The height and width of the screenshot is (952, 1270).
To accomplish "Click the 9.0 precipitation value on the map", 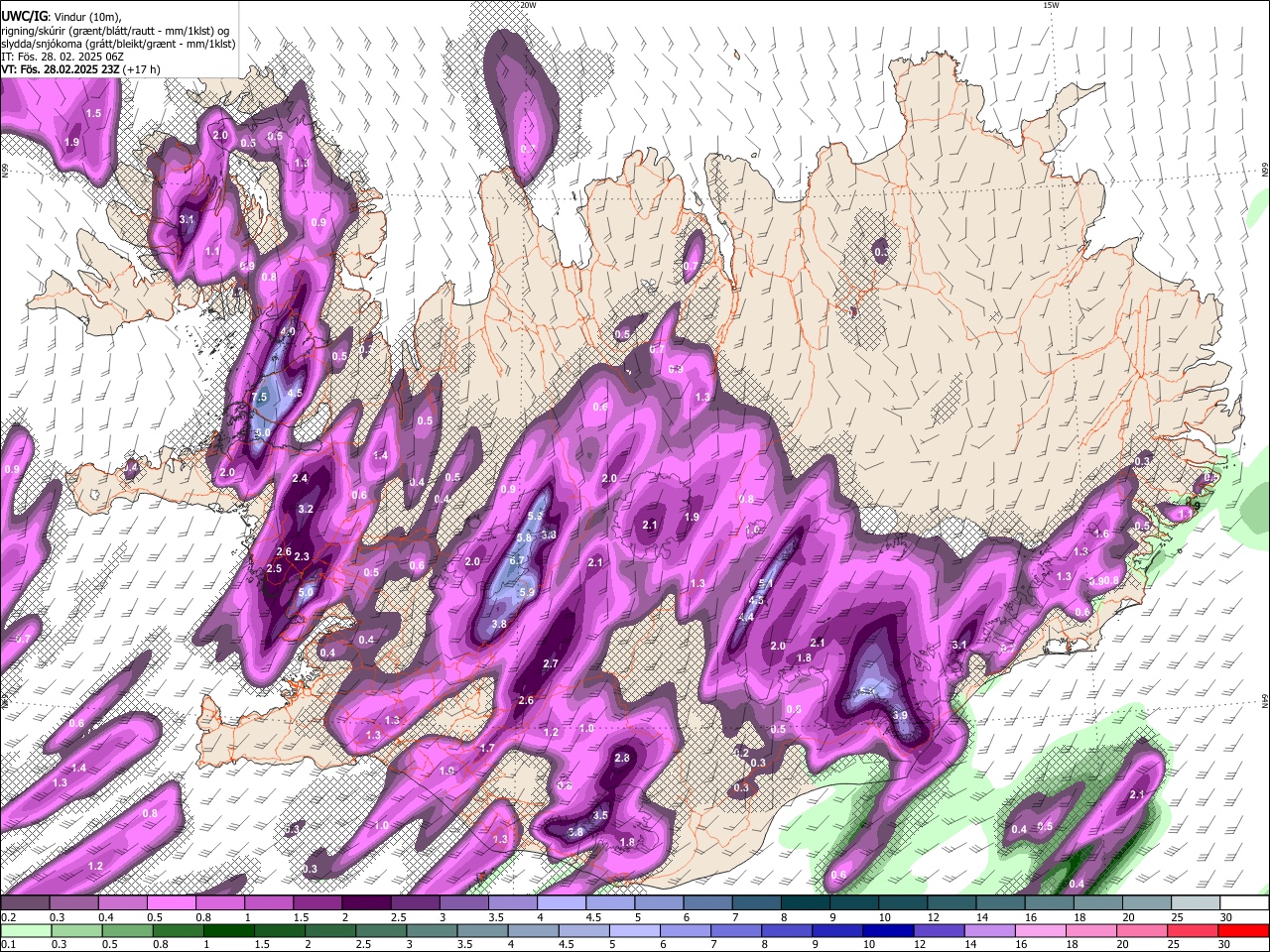I will coord(262,432).
